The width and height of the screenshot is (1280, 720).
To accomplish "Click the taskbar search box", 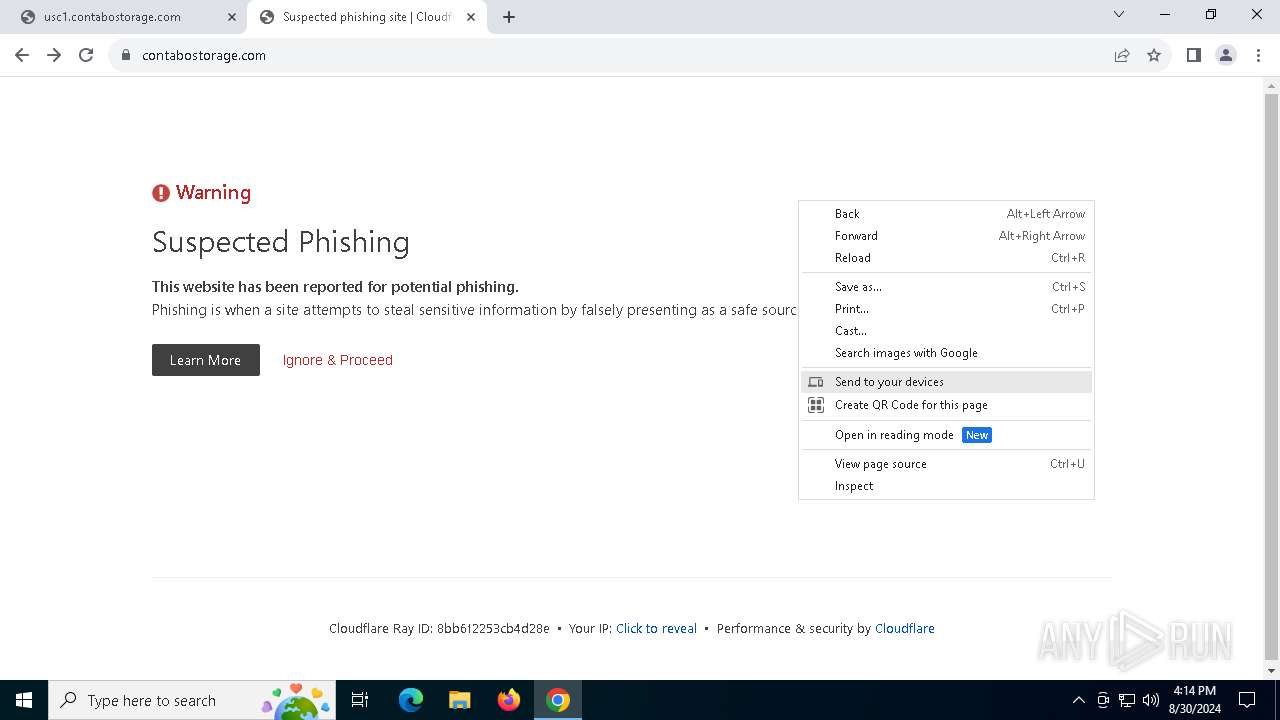I will [192, 700].
